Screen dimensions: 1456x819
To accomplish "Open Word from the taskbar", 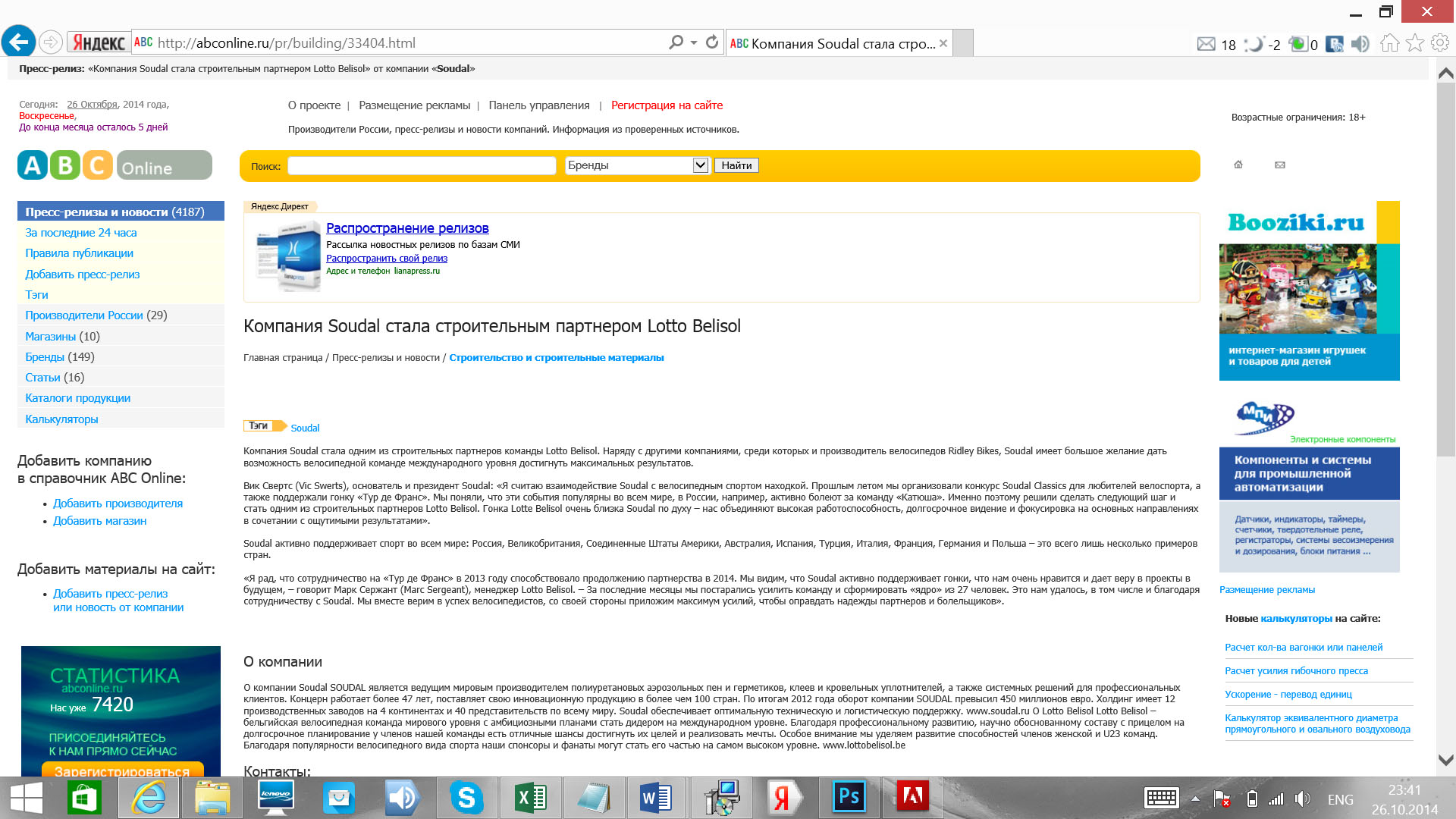I will (x=656, y=798).
